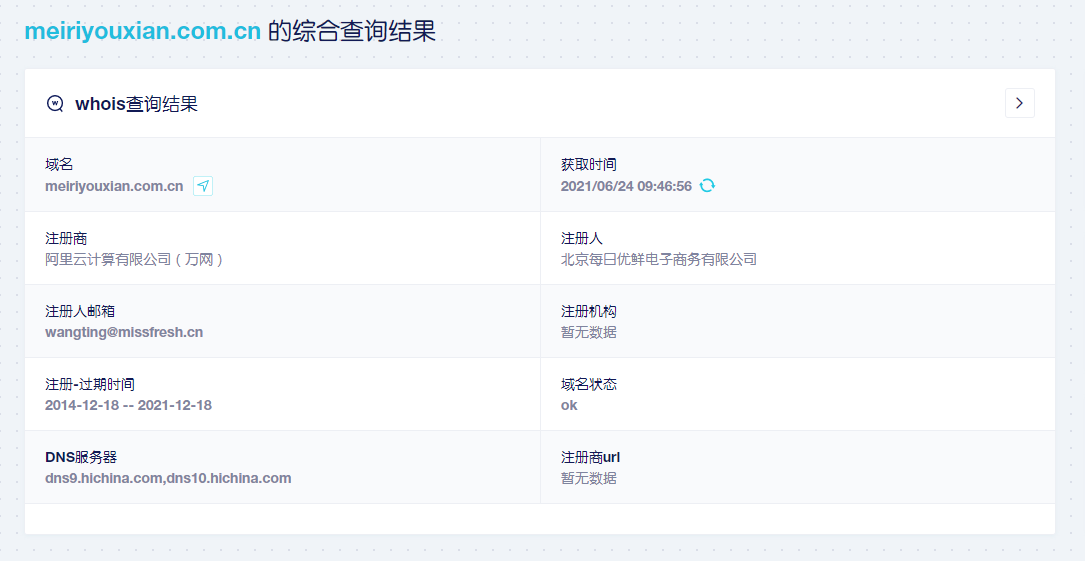Click the domain status value ok
This screenshot has height=561, width=1085.
coord(569,405)
